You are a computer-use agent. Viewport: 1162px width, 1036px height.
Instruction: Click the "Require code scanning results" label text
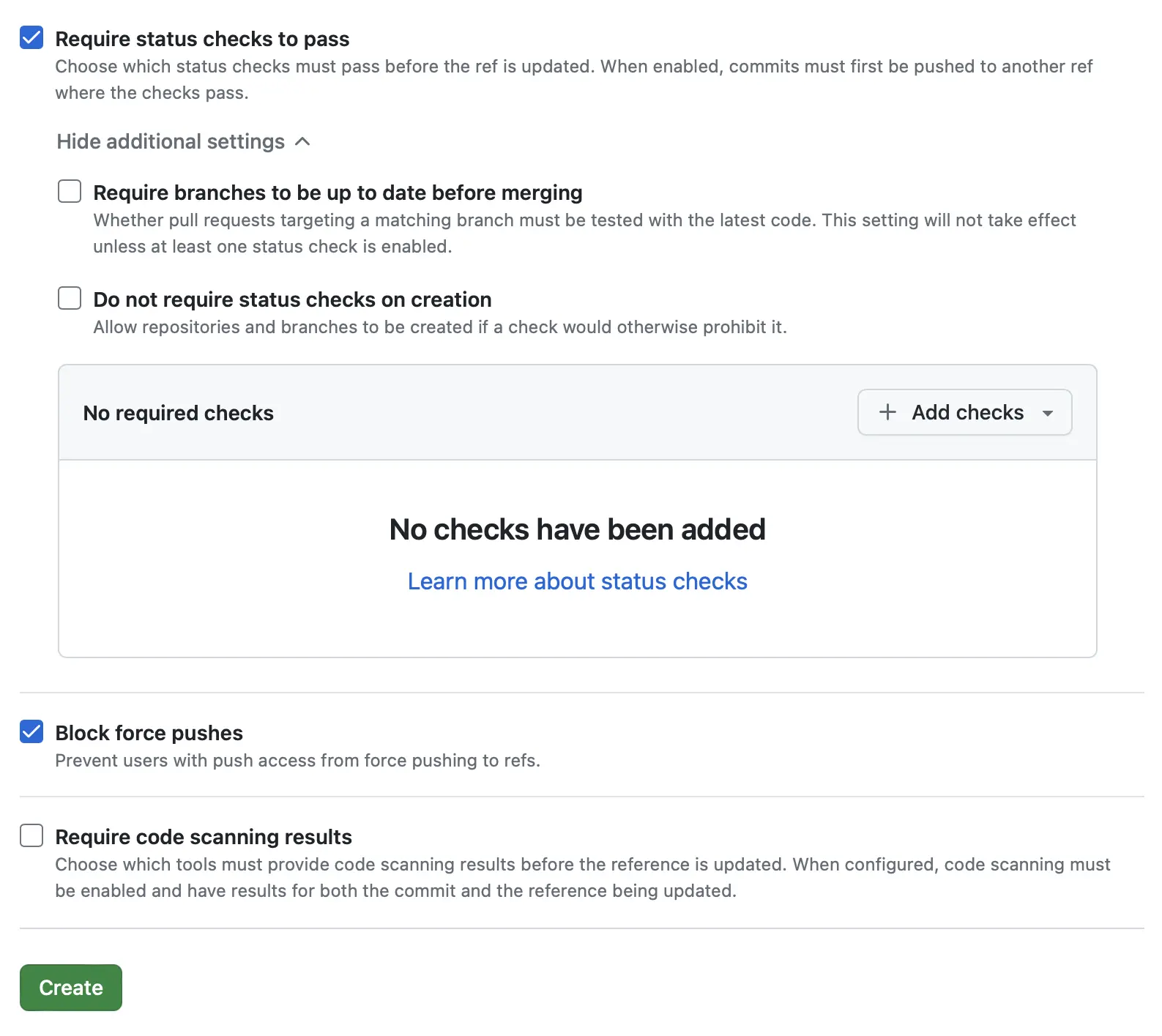[204, 837]
